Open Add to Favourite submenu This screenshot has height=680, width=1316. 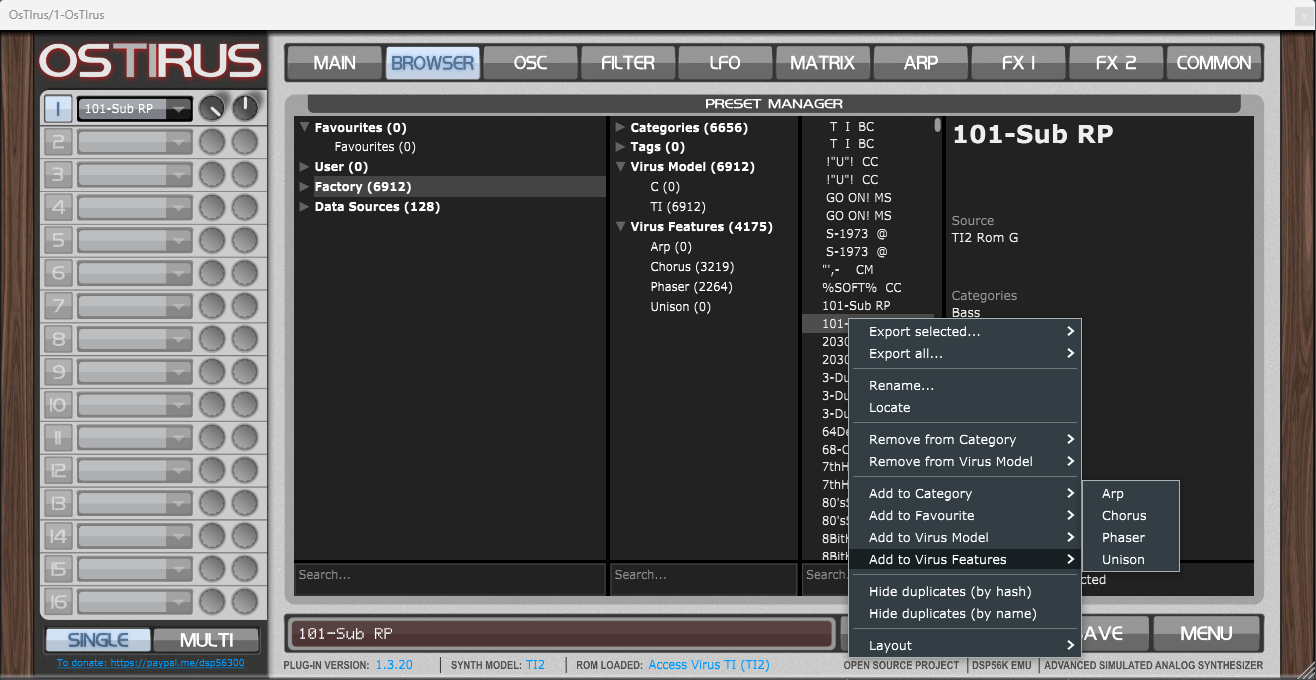[x=964, y=515]
